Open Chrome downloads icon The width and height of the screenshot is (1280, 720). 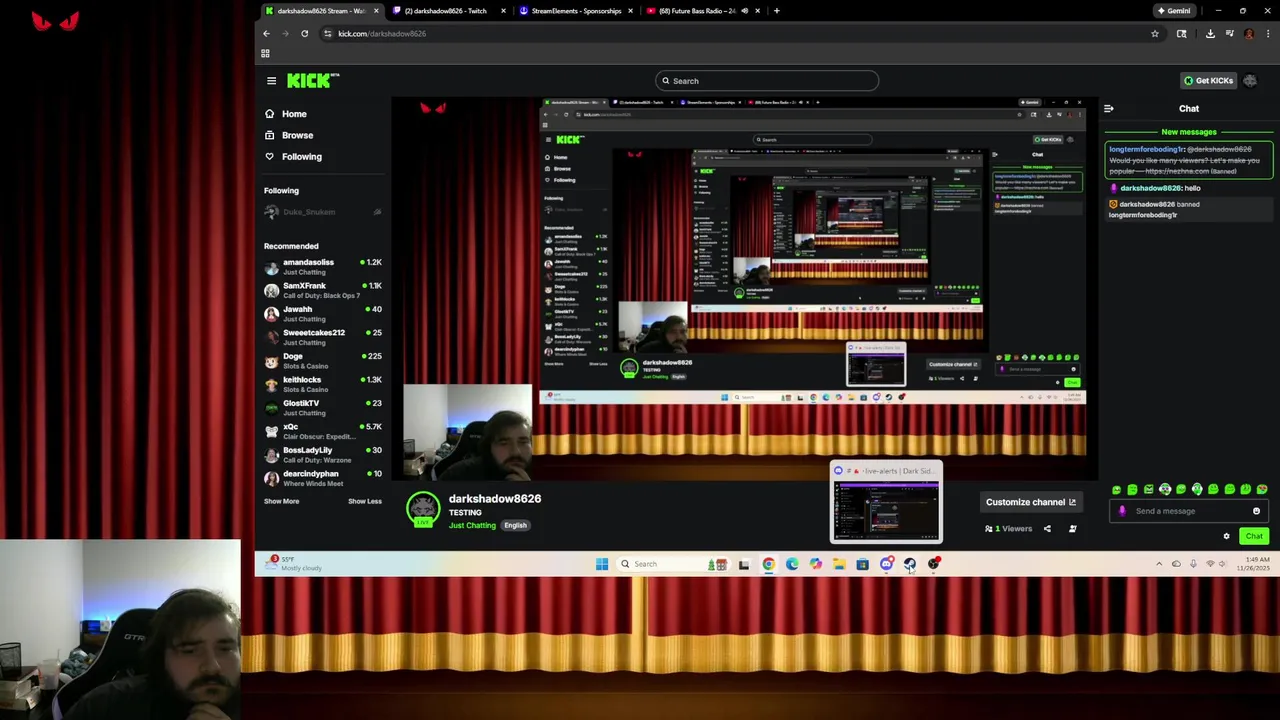coord(1210,34)
